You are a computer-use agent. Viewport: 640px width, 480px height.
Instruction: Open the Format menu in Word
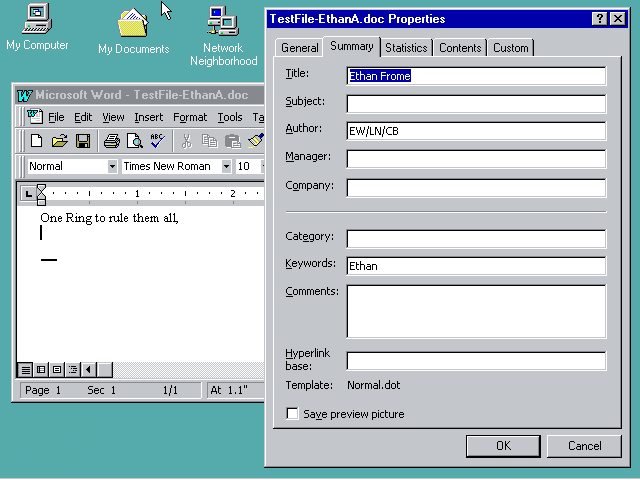point(190,117)
